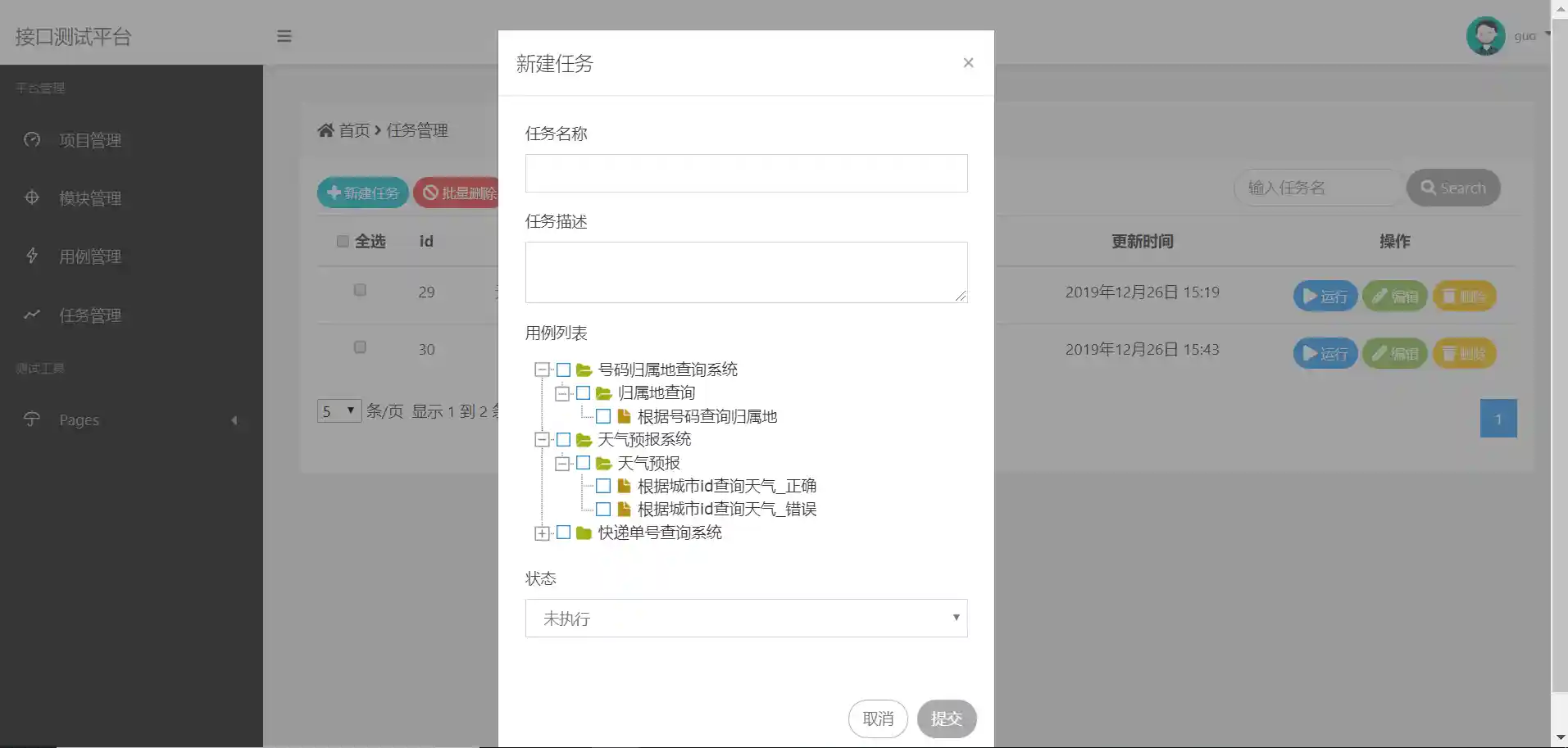Click the folder icon of 号码归属地查询系统

pos(584,370)
